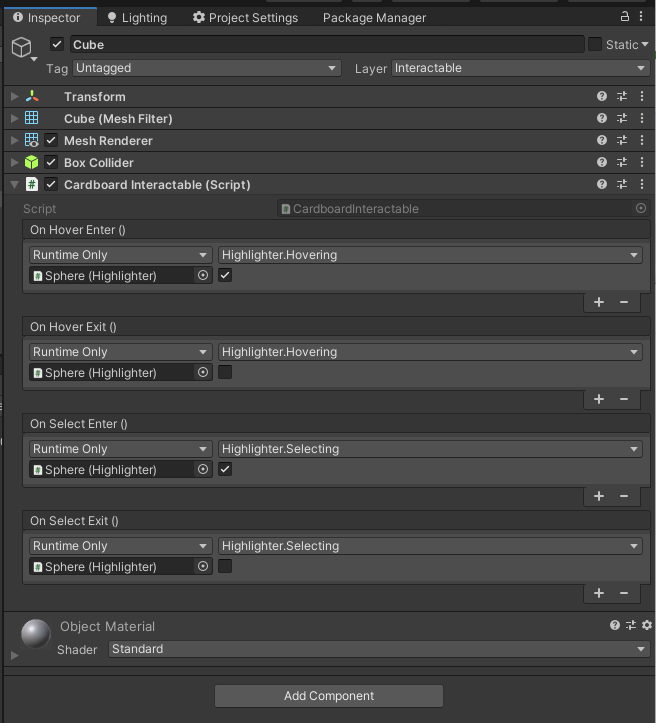This screenshot has height=723, width=656.
Task: Open object picker for CardboardInteractable script
Action: pyautogui.click(x=641, y=208)
